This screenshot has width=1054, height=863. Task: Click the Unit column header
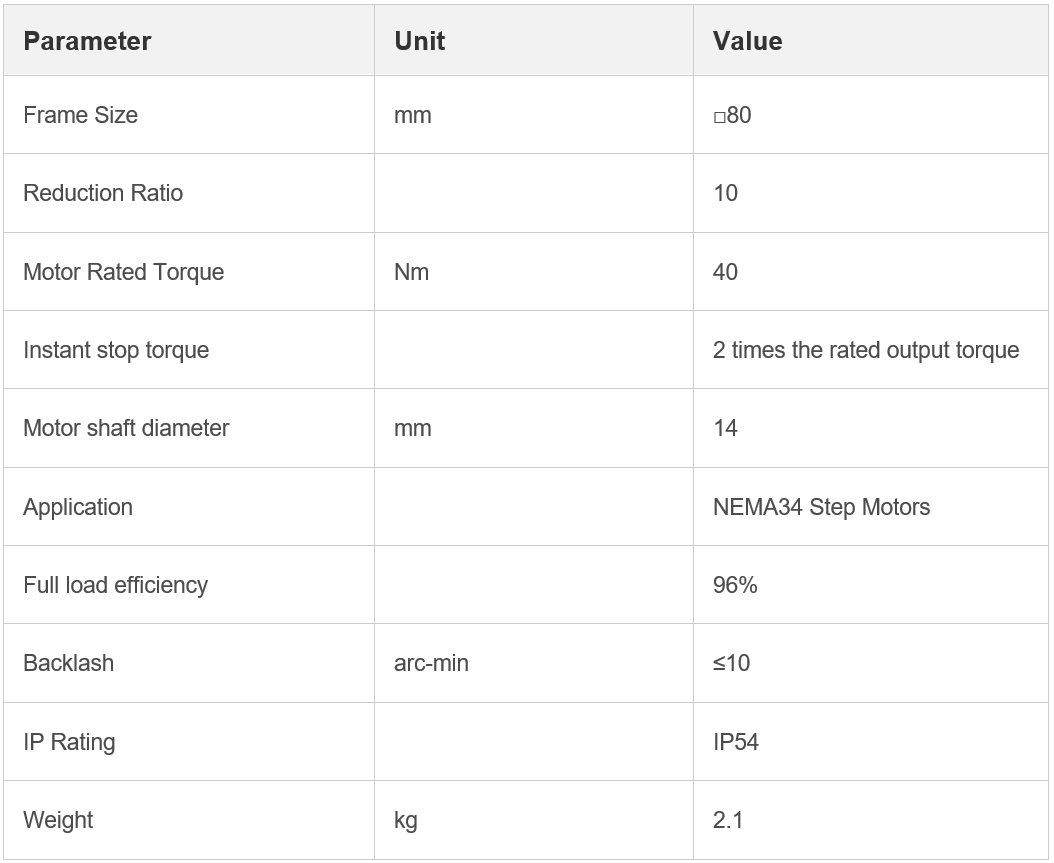420,42
